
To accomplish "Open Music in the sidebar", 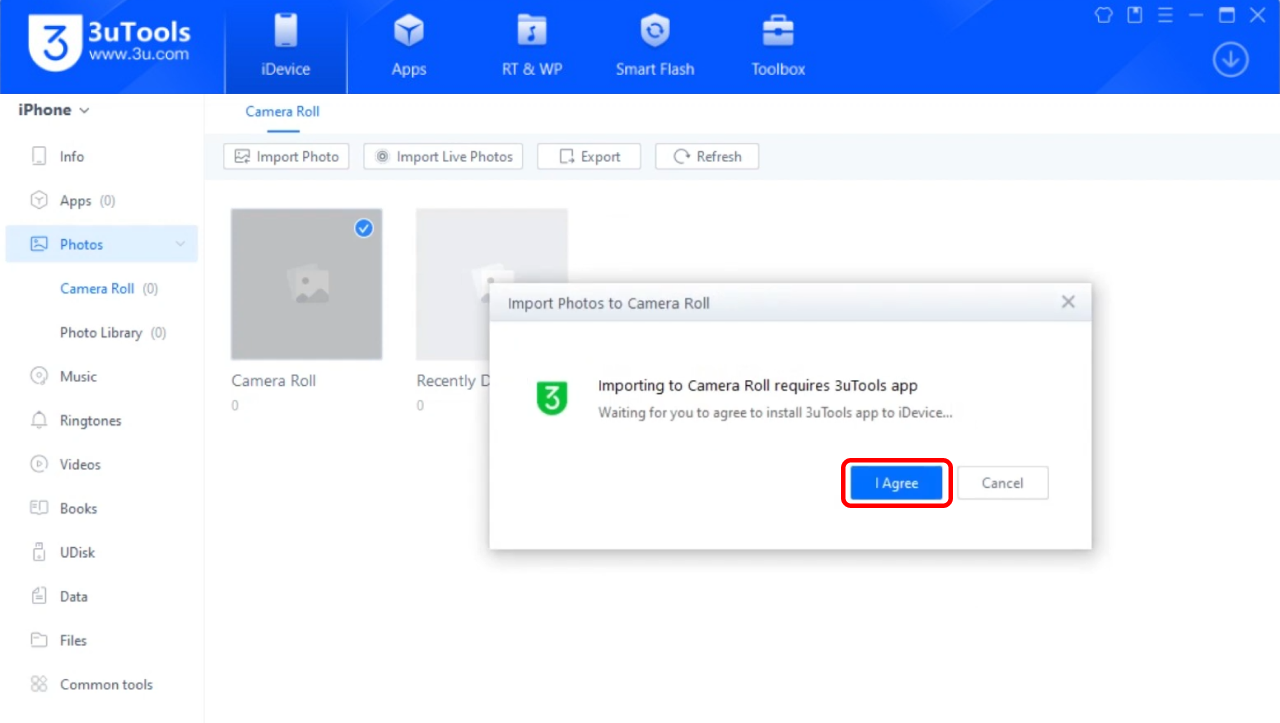I will point(78,377).
